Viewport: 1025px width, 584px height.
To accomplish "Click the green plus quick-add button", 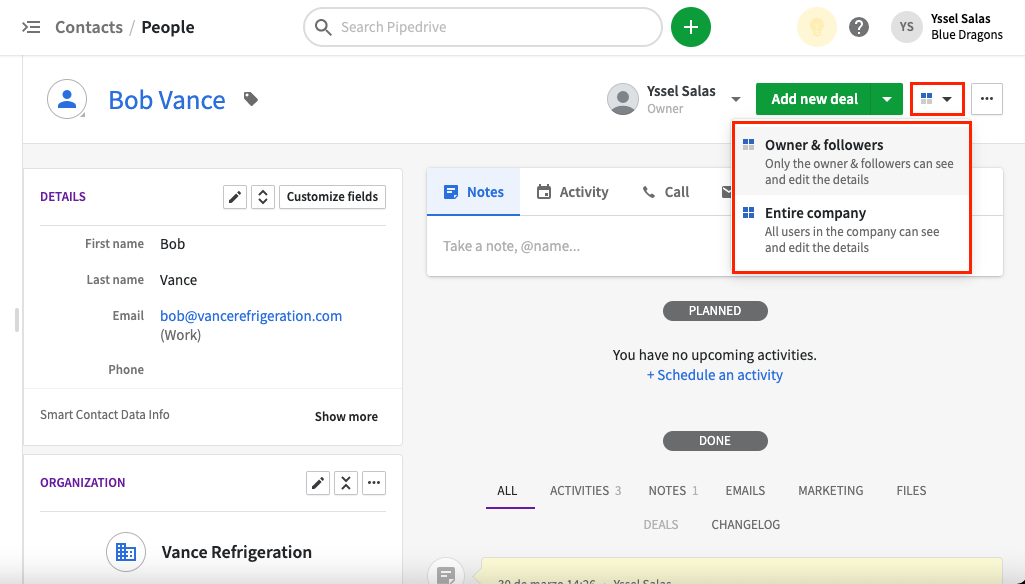I will pyautogui.click(x=691, y=27).
